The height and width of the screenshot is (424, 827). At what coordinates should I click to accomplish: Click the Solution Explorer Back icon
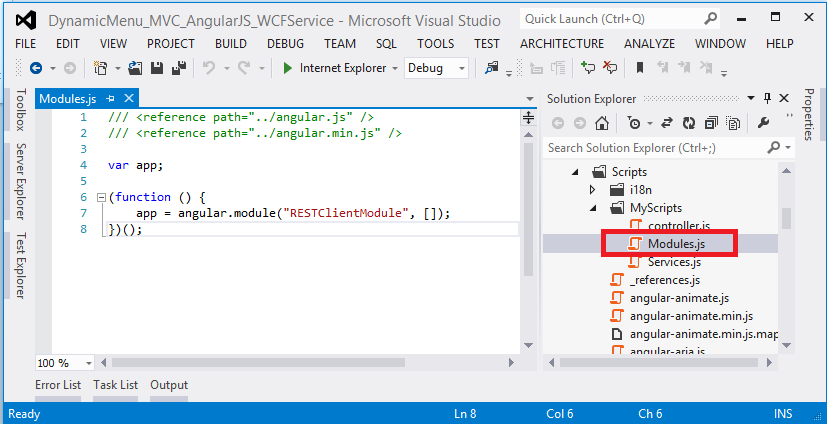tap(558, 123)
